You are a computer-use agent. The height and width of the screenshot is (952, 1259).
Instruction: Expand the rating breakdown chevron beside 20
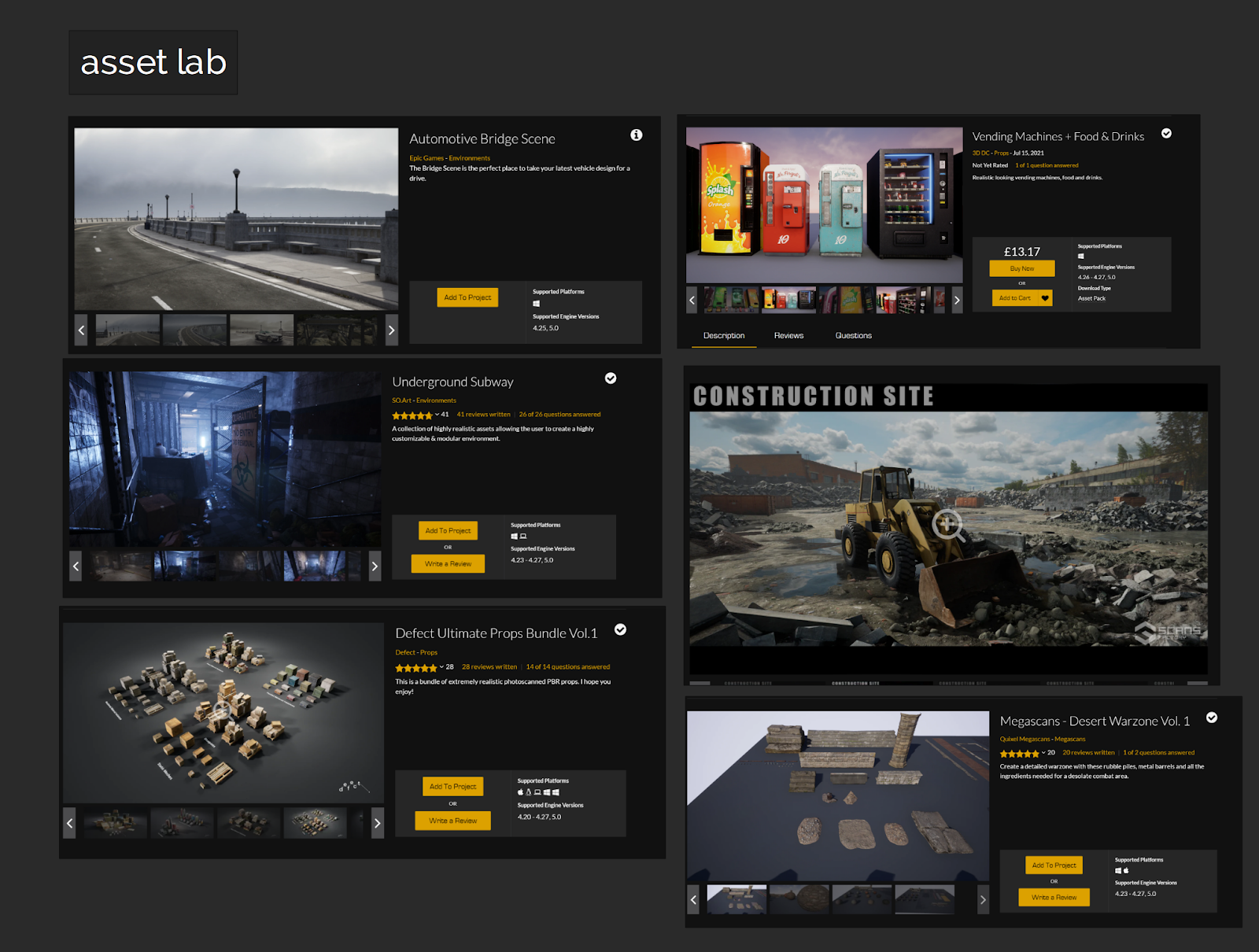[x=1043, y=753]
